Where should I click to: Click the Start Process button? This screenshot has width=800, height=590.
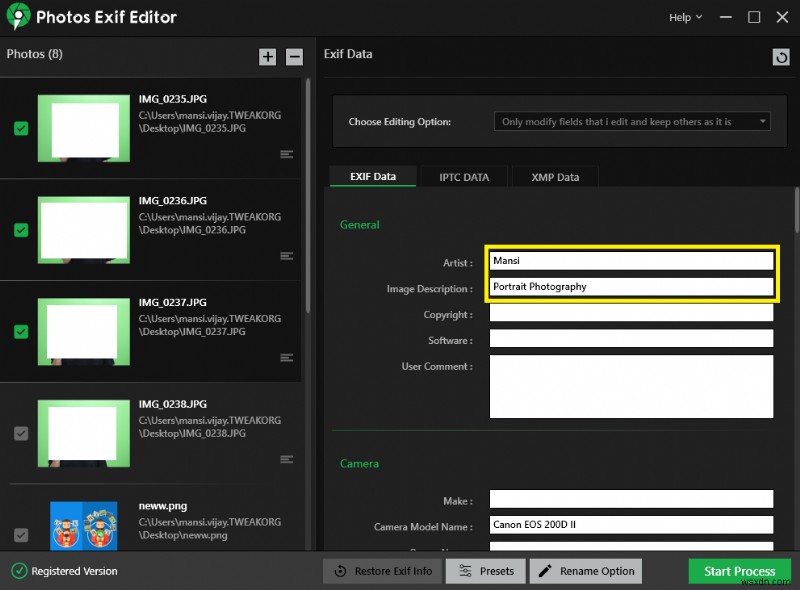[739, 571]
